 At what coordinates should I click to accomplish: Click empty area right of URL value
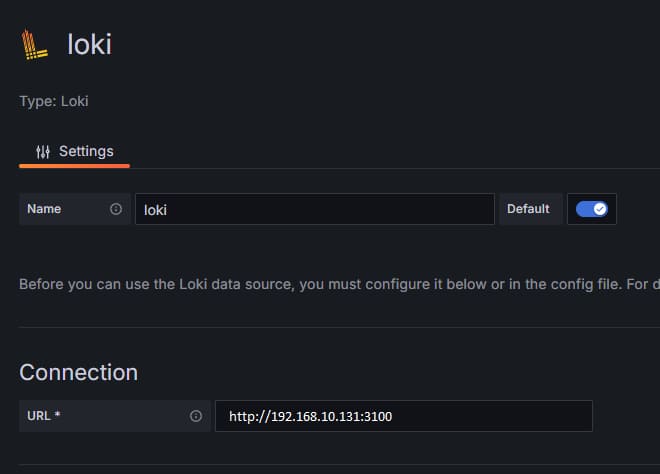pos(500,416)
